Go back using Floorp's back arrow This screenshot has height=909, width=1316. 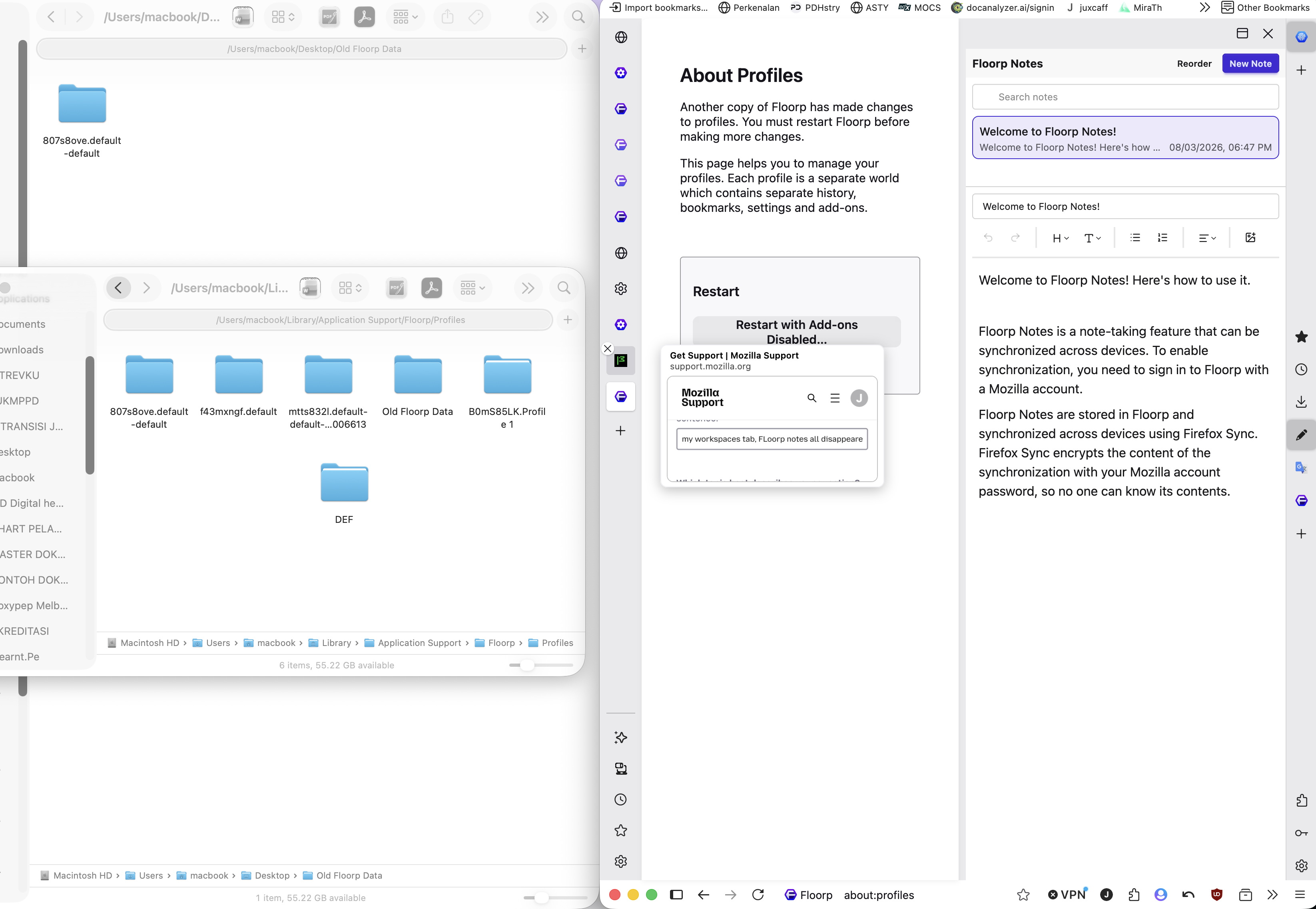pos(703,895)
